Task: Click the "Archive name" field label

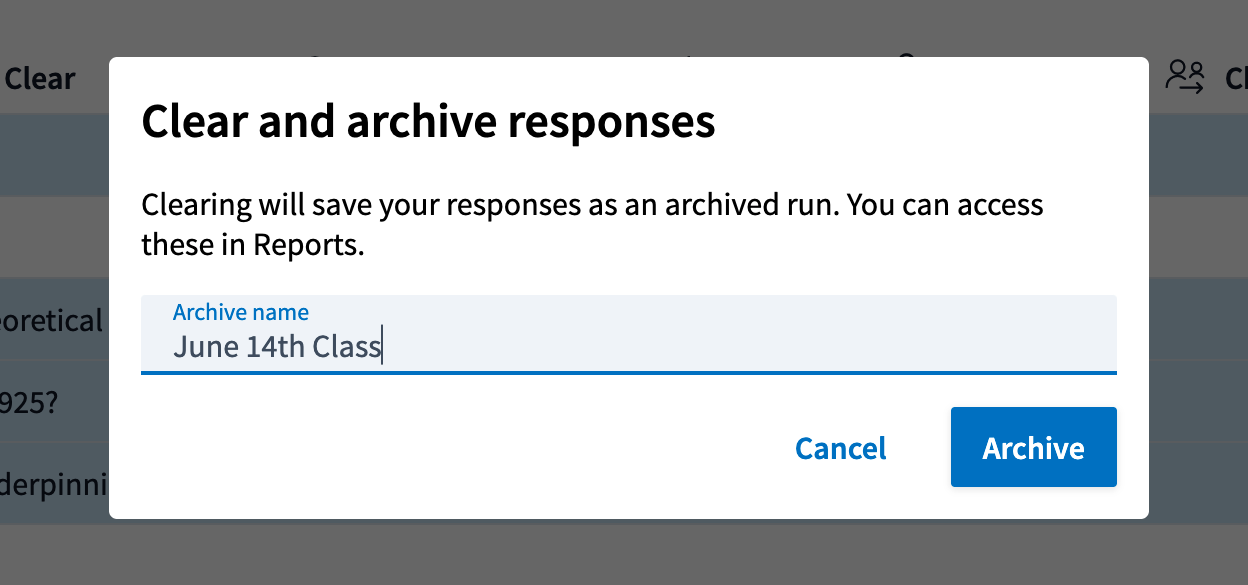Action: point(241,312)
